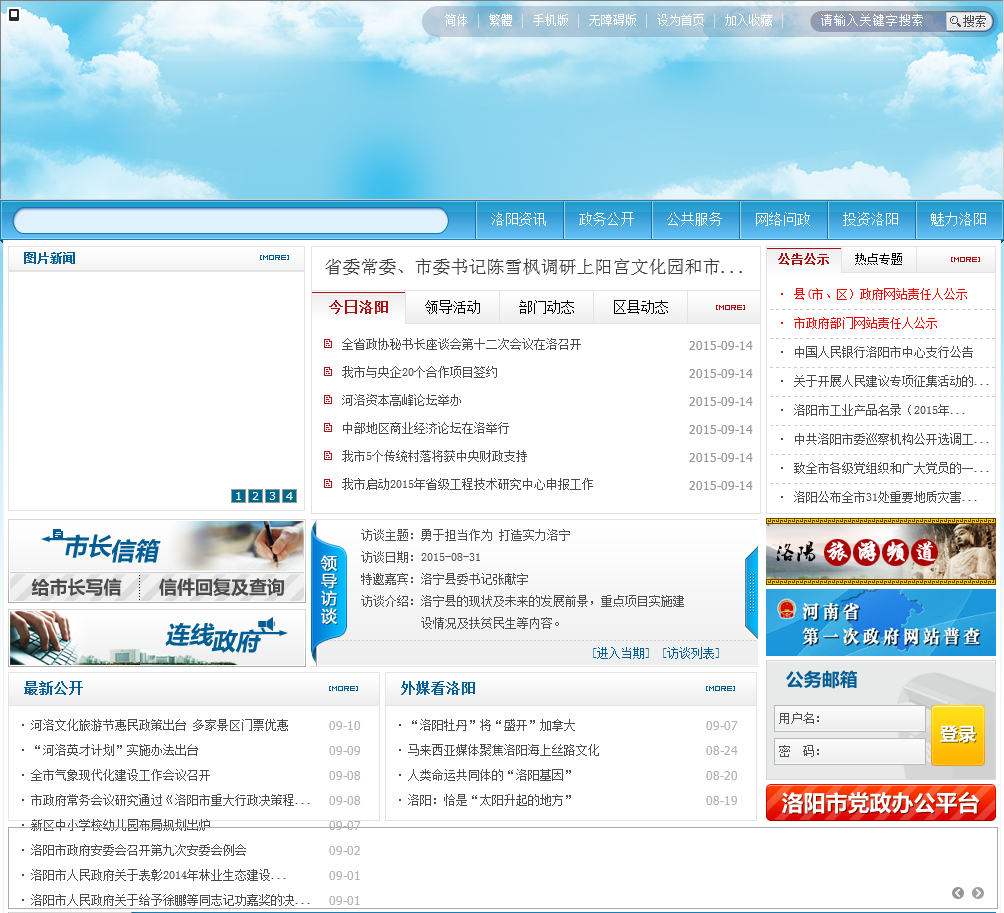
Task: Open 人类命运共同体的“洛阳基因” article
Action: 489,775
